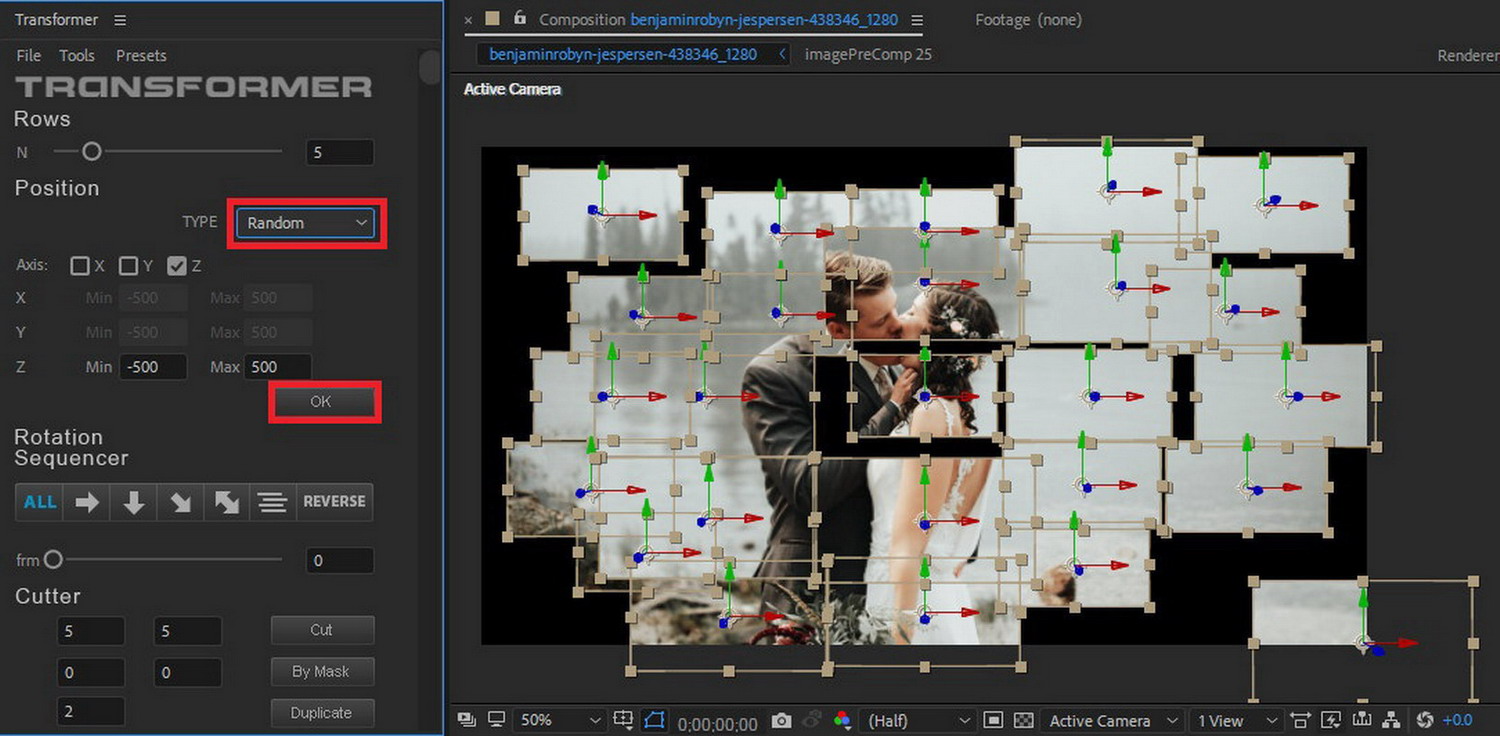Click the Cutter field showing 2
Image resolution: width=1500 pixels, height=736 pixels.
coord(91,712)
